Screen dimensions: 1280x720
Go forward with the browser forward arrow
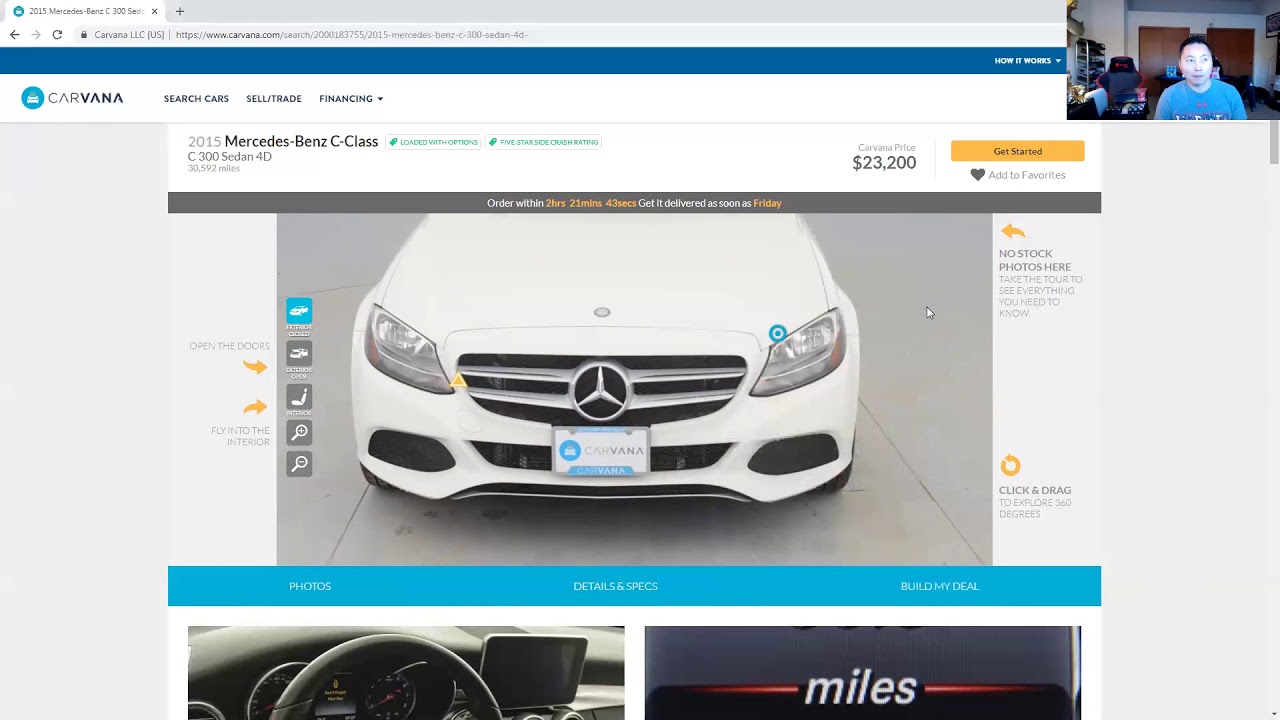click(x=36, y=34)
